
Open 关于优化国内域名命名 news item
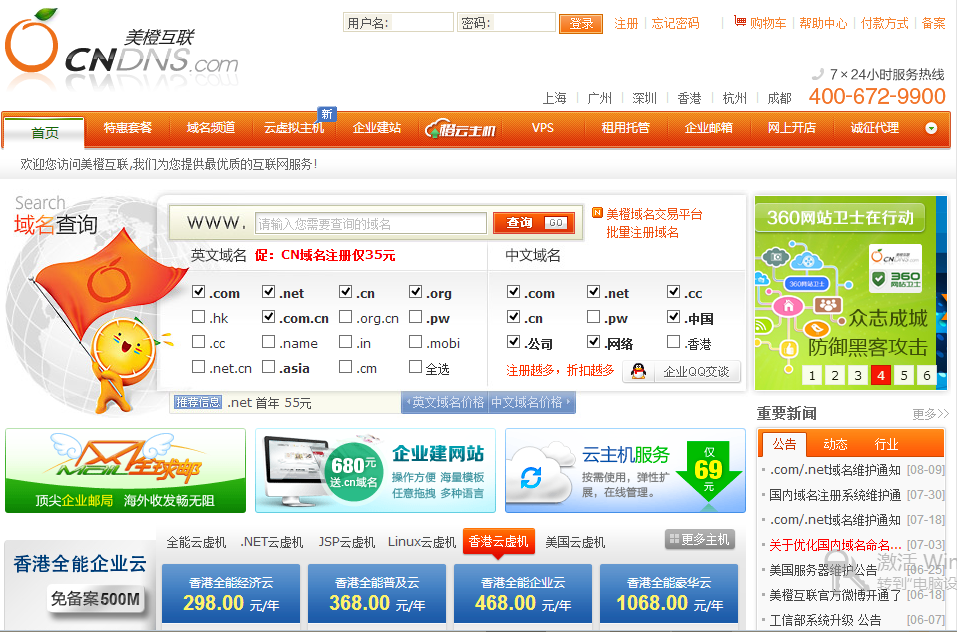(x=834, y=545)
